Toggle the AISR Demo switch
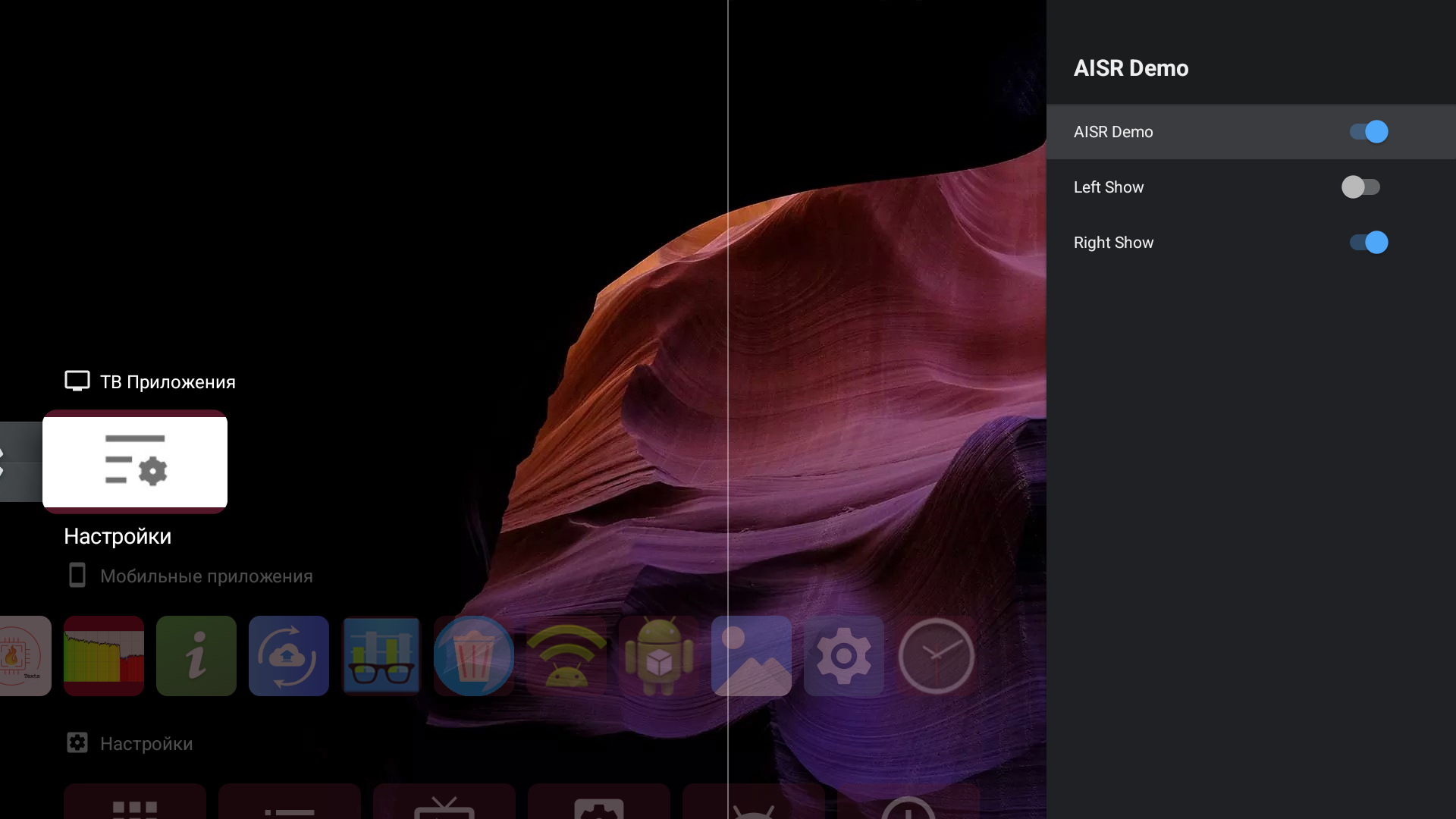The image size is (1456, 819). coord(1368,132)
